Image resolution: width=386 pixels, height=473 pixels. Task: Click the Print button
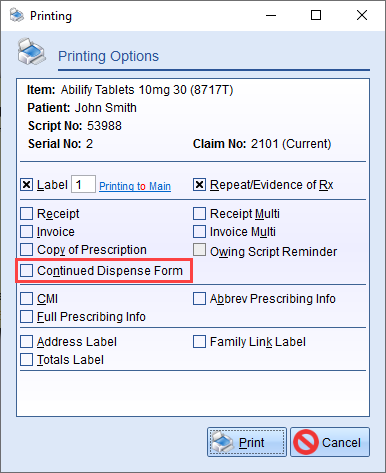coord(247,442)
